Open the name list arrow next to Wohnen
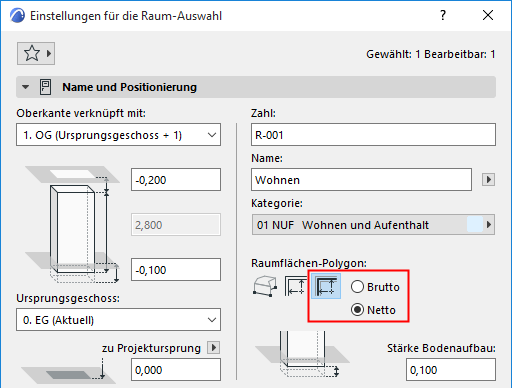512x388 pixels. [x=488, y=180]
